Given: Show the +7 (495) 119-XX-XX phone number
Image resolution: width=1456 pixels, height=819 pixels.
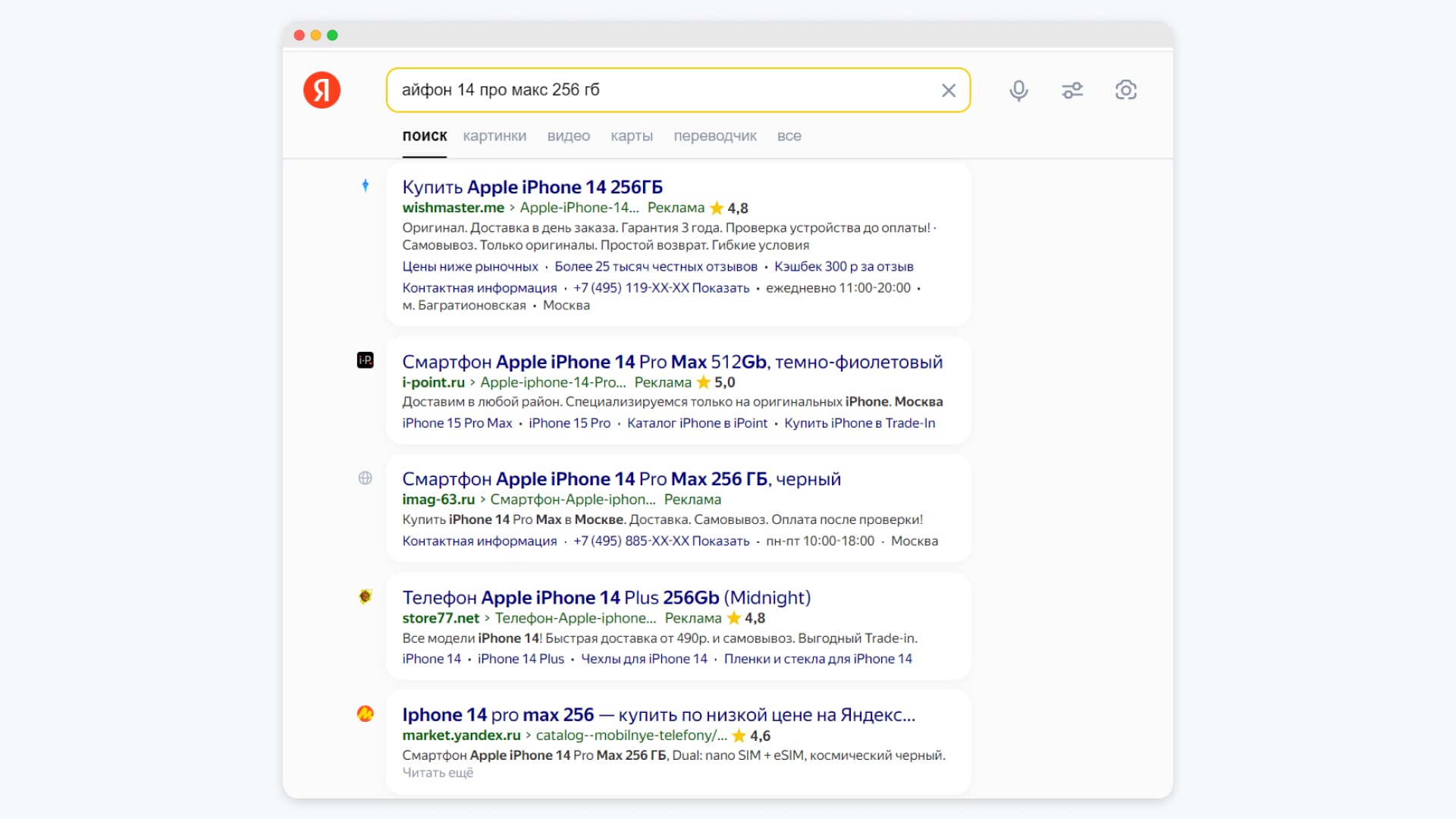Looking at the screenshot, I should tap(661, 287).
